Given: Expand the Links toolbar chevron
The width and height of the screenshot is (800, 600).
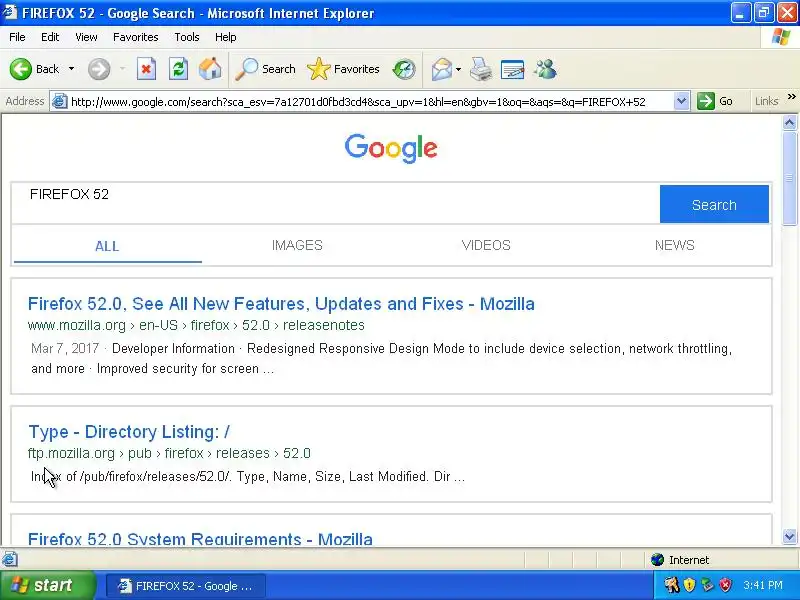Looking at the screenshot, I should (x=791, y=97).
